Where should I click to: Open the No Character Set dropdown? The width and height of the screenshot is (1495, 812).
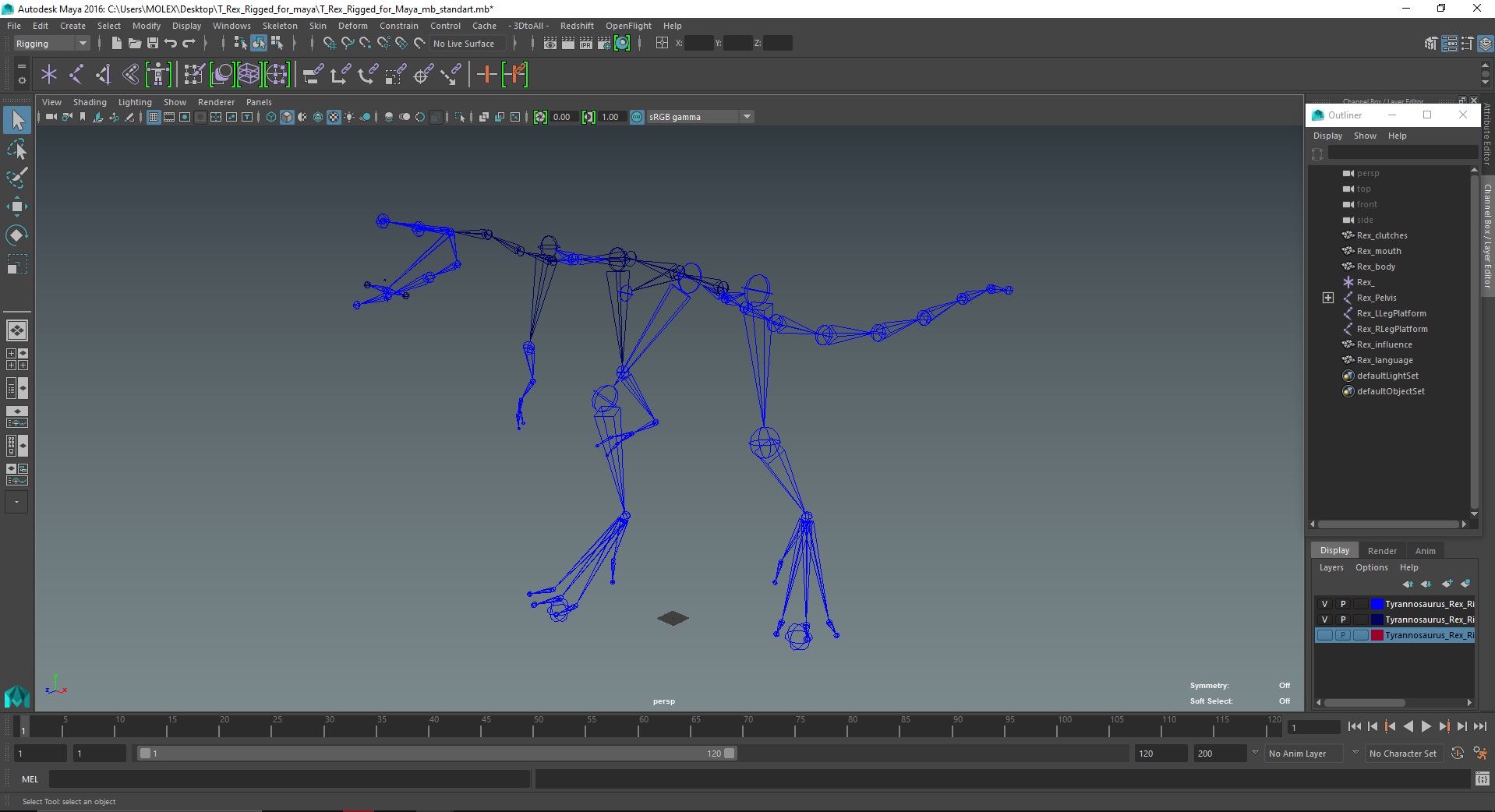tap(1405, 754)
